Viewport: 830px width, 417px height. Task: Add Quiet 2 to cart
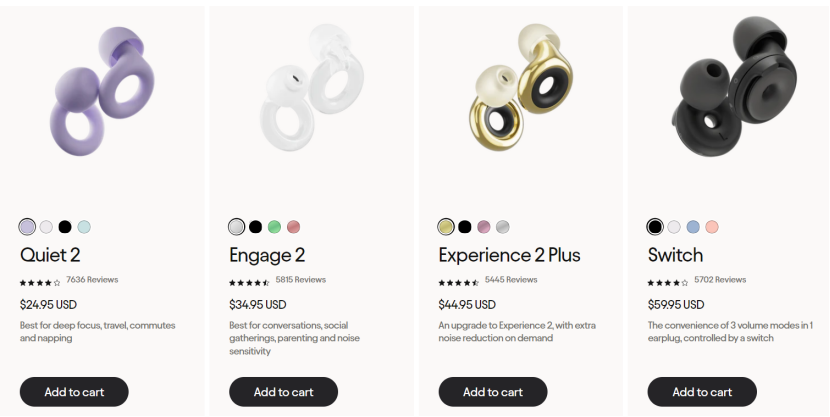pos(74,392)
